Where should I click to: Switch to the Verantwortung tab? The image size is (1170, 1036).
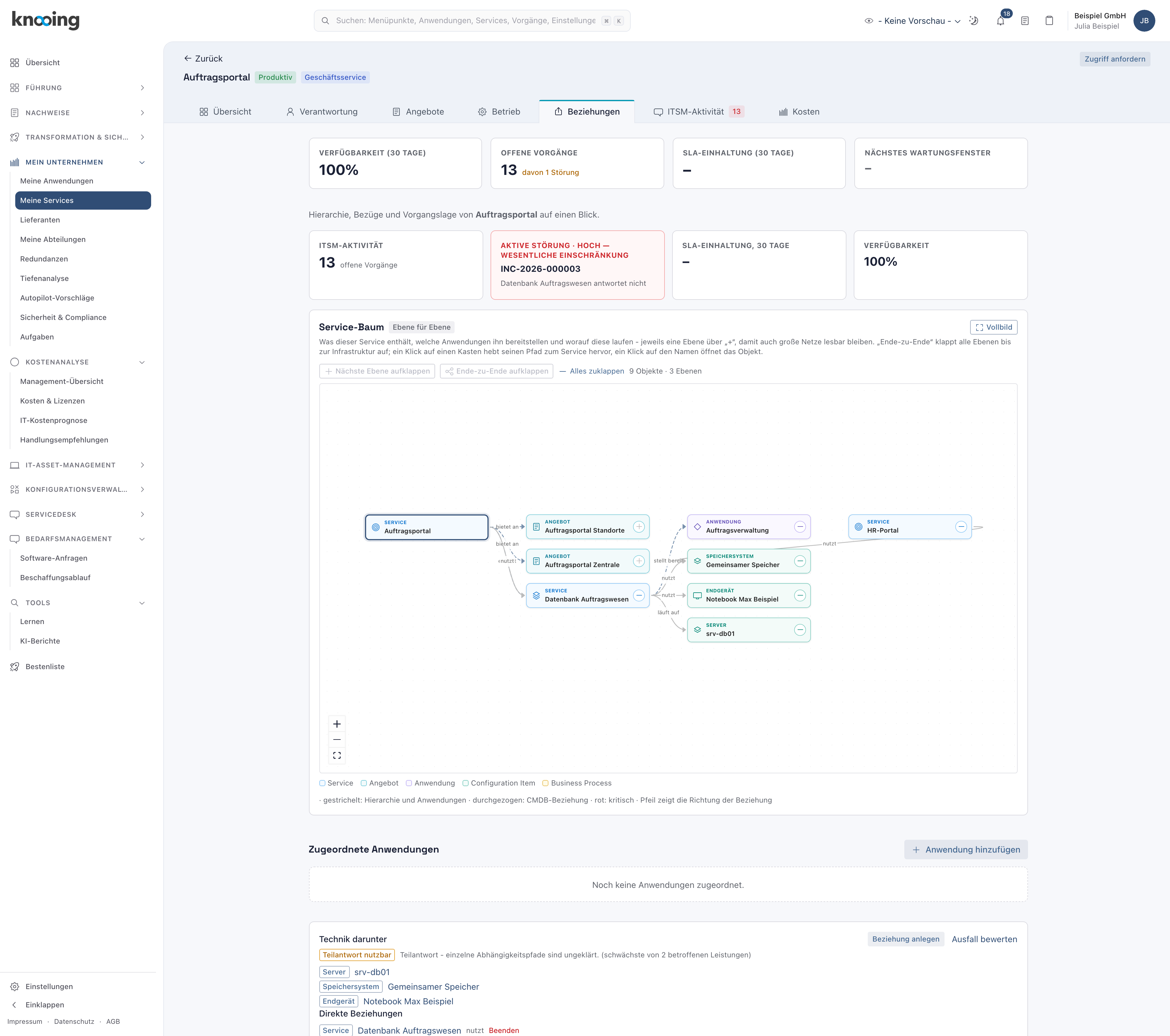322,112
